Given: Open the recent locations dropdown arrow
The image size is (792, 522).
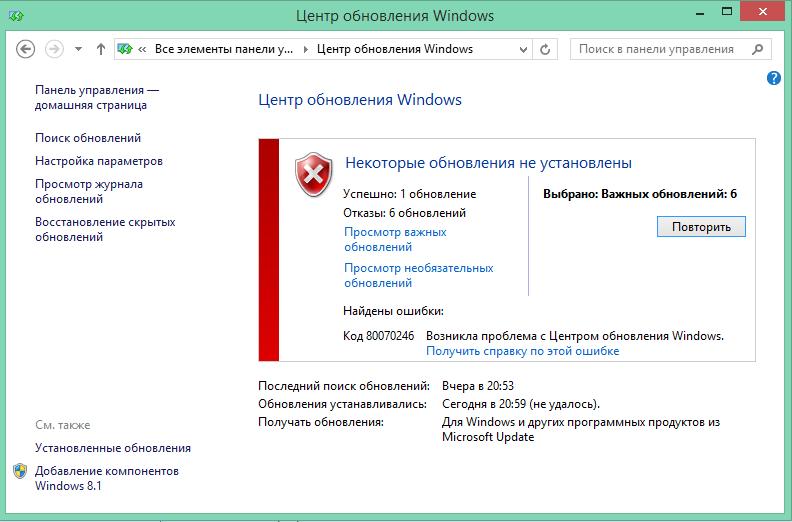Looking at the screenshot, I should (x=78, y=49).
